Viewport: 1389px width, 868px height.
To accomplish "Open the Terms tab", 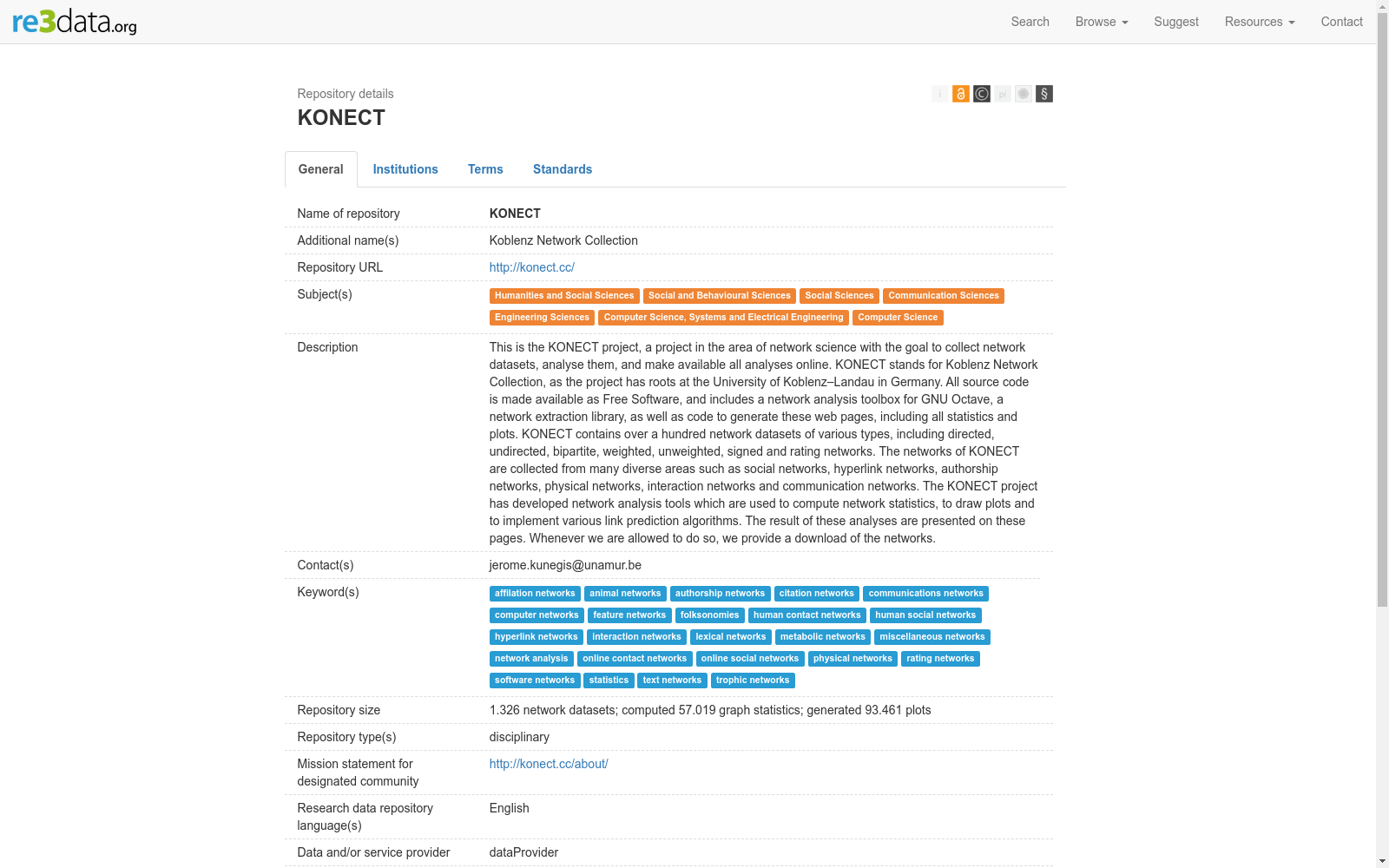I will 485,169.
